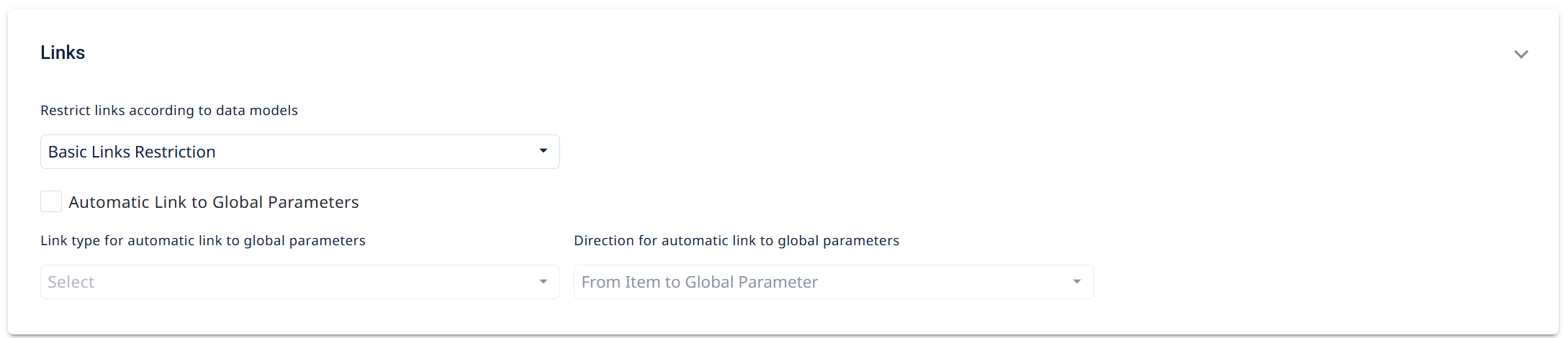
Task: Click the Basic Links Restriction value text
Action: coord(132,152)
